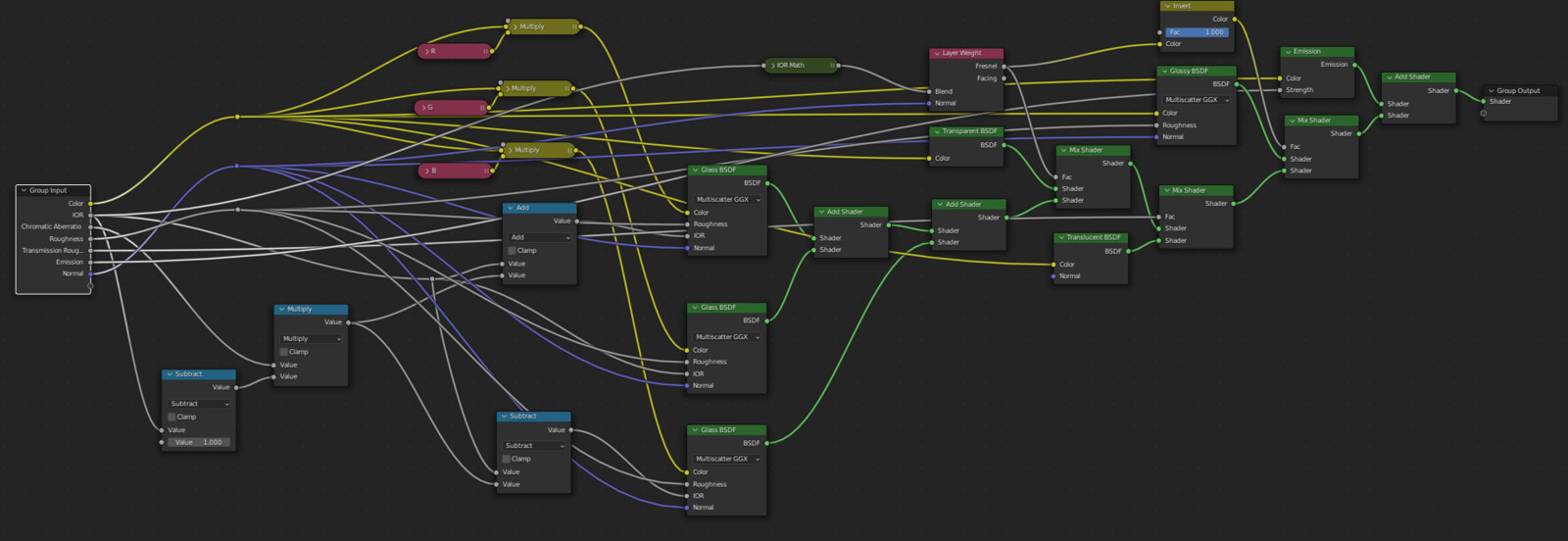Expand the collapsed IOR Math node
Image resolution: width=1568 pixels, height=541 pixels.
coord(771,66)
